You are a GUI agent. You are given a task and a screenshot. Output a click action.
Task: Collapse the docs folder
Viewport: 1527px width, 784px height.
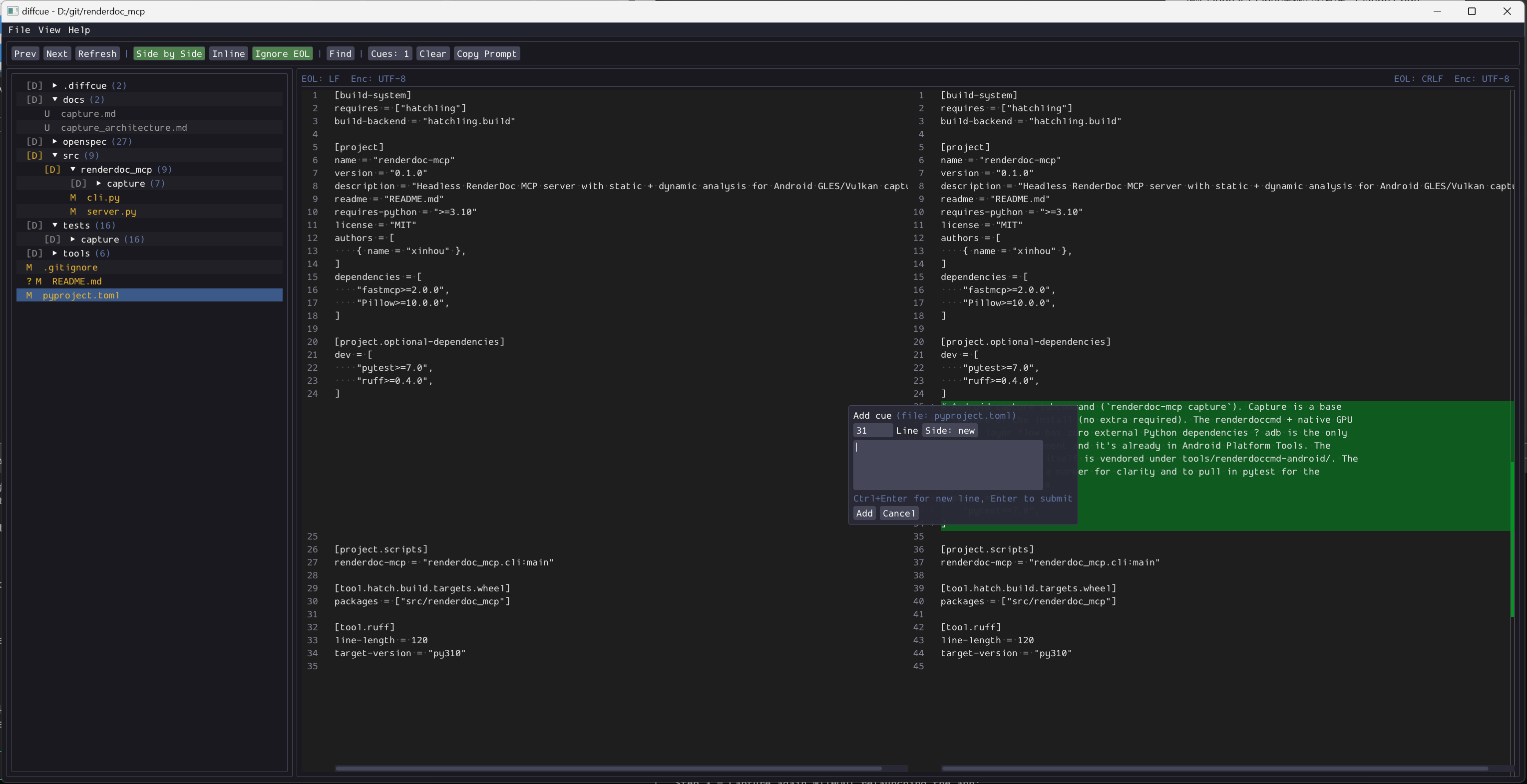(54, 99)
